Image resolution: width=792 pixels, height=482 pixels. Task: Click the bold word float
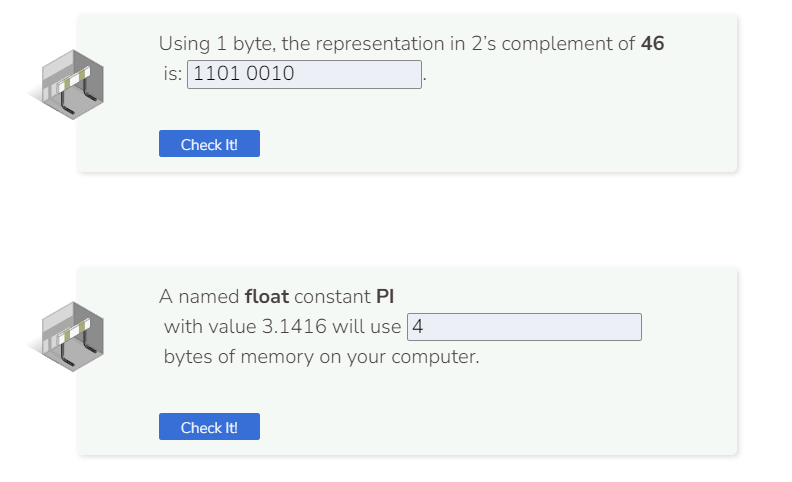click(x=266, y=297)
